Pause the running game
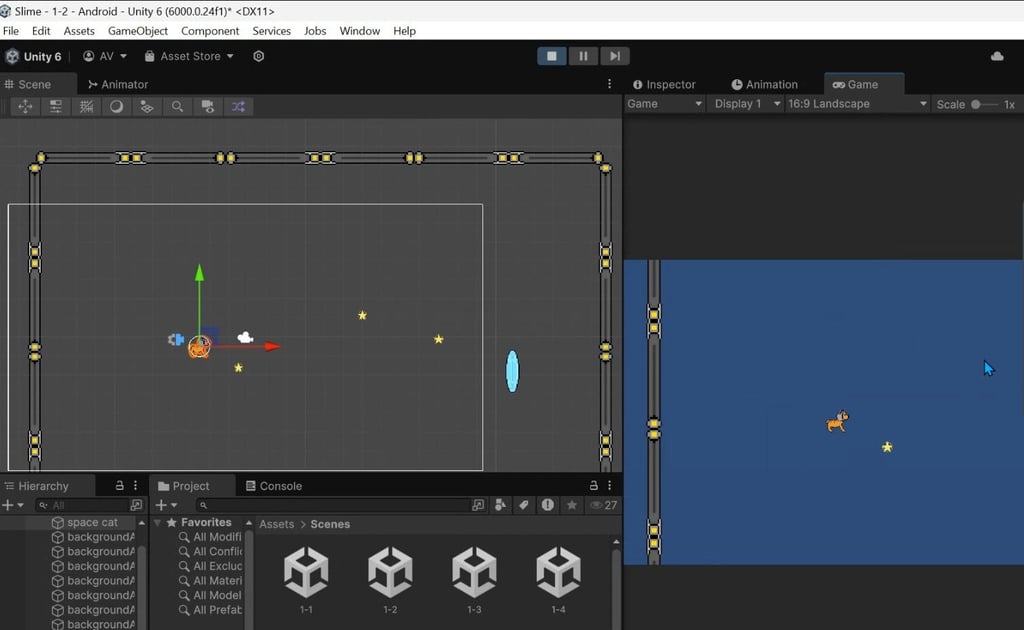This screenshot has width=1024, height=630. click(583, 56)
